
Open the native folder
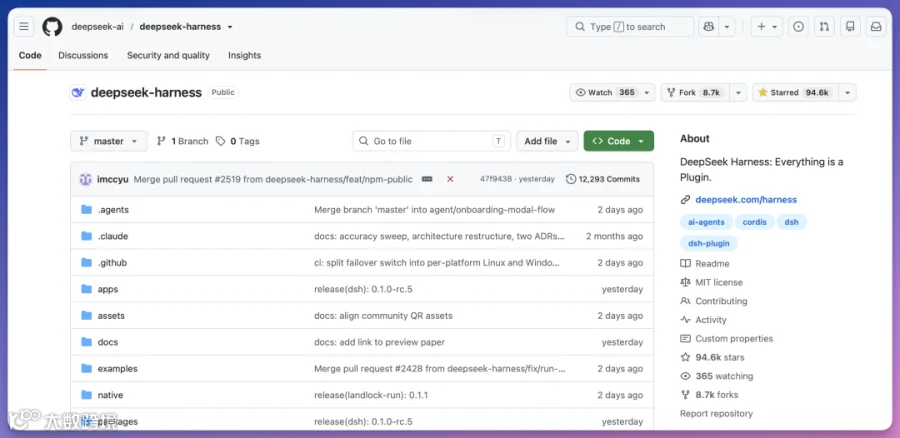(x=110, y=395)
